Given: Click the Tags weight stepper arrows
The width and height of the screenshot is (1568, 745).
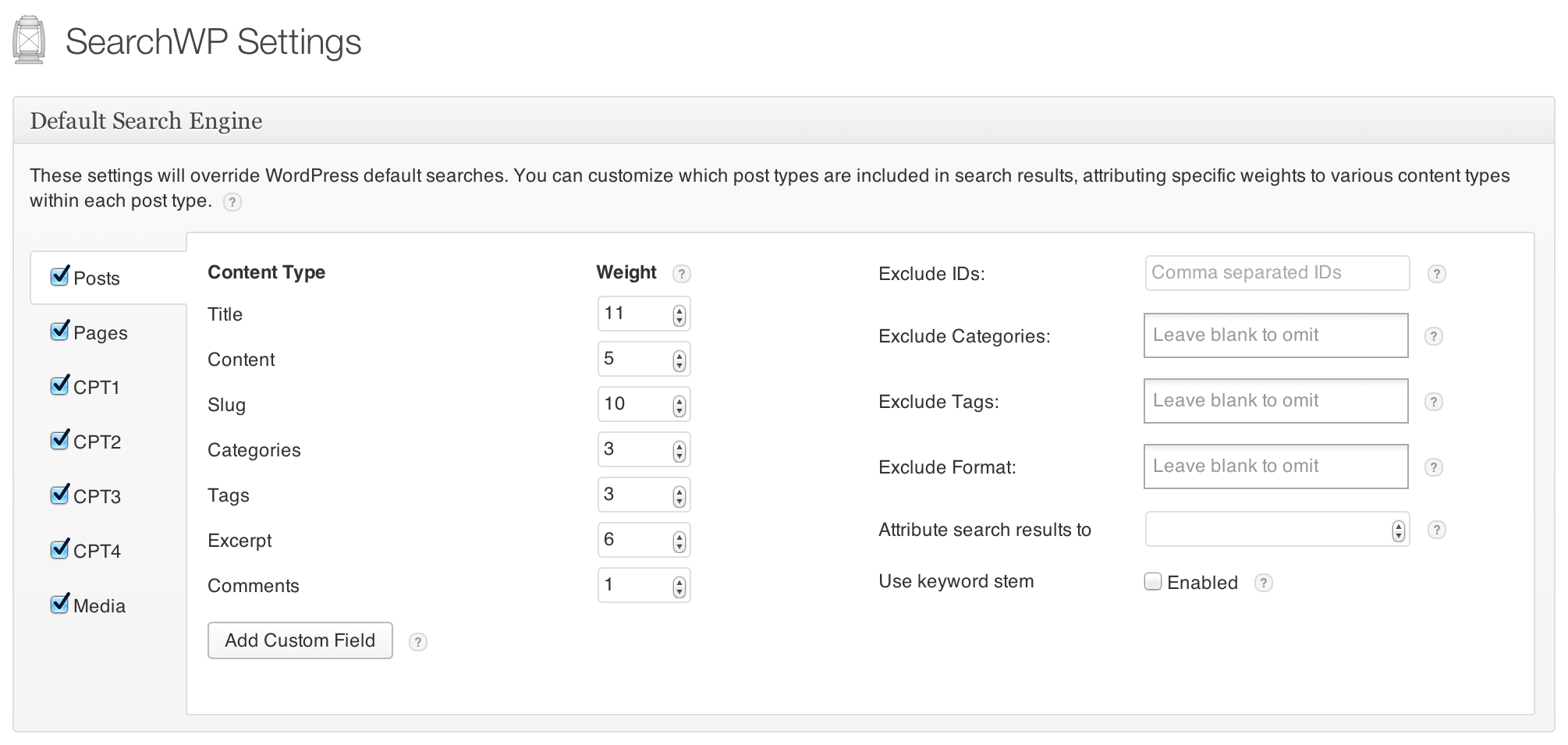Looking at the screenshot, I should click(679, 496).
